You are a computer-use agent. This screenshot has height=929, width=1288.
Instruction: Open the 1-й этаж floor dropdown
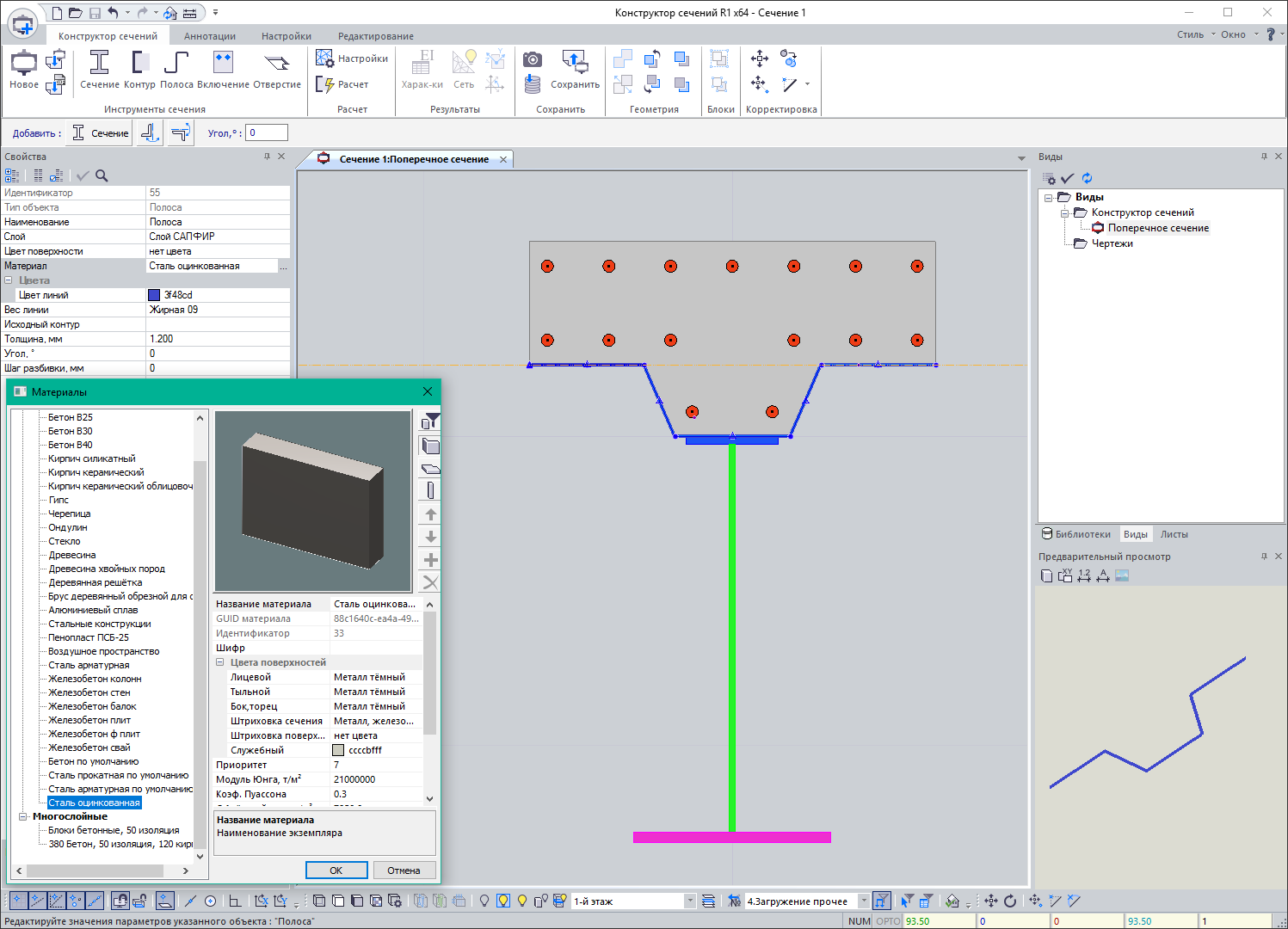pos(689,901)
